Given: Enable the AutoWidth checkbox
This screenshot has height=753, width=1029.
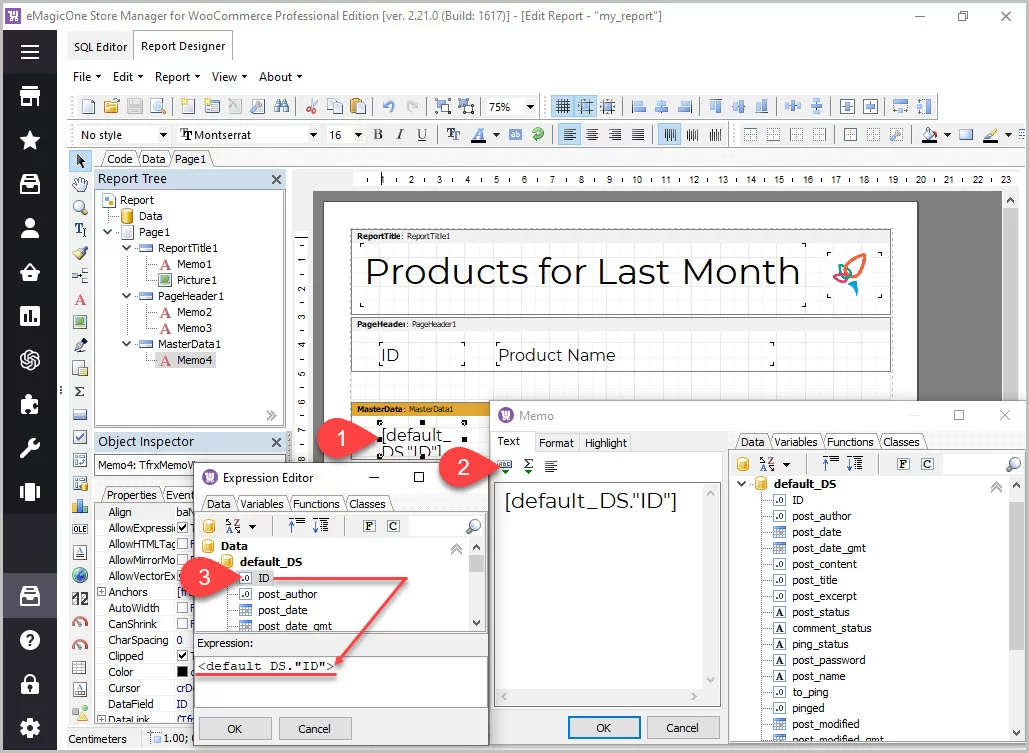Looking at the screenshot, I should pyautogui.click(x=182, y=608).
